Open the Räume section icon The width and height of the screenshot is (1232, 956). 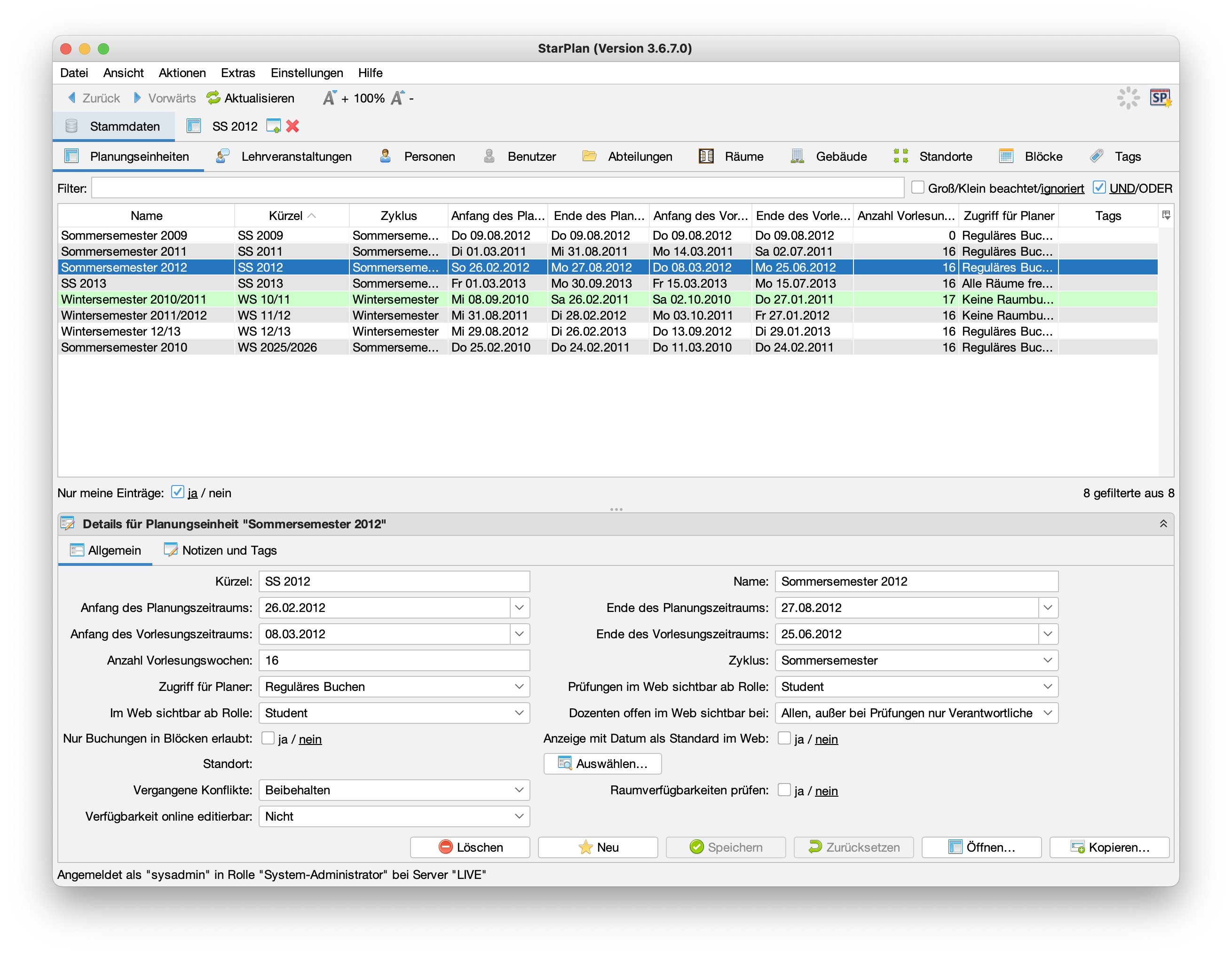(706, 156)
